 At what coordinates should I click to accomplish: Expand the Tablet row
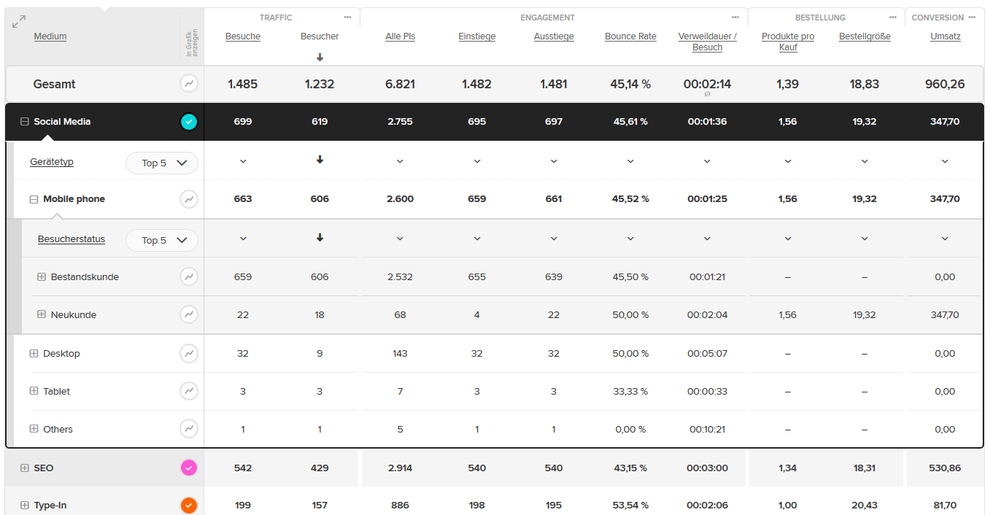click(x=34, y=391)
